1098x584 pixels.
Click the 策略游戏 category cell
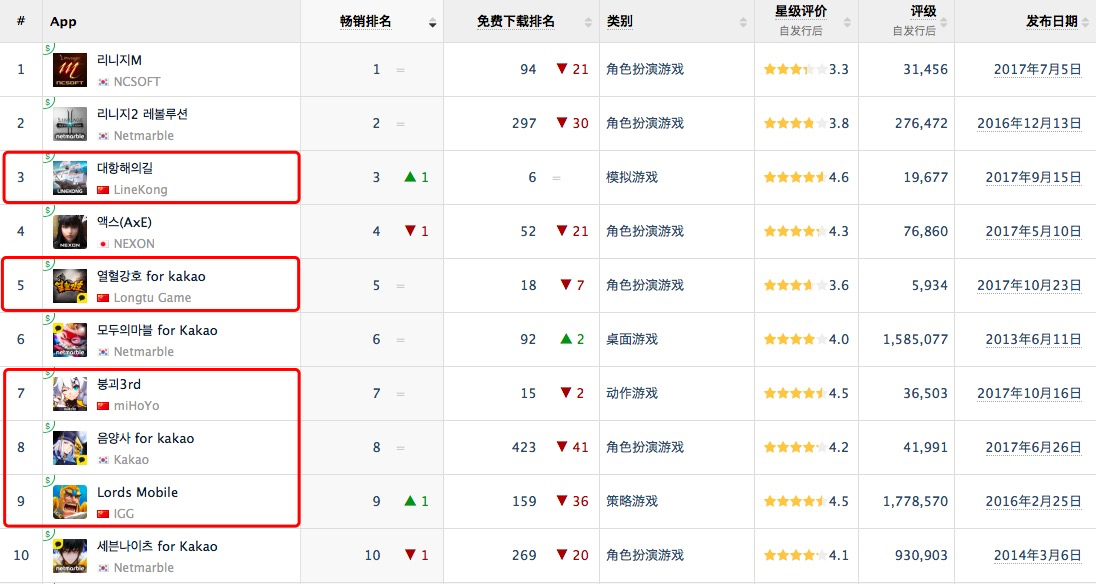point(632,501)
